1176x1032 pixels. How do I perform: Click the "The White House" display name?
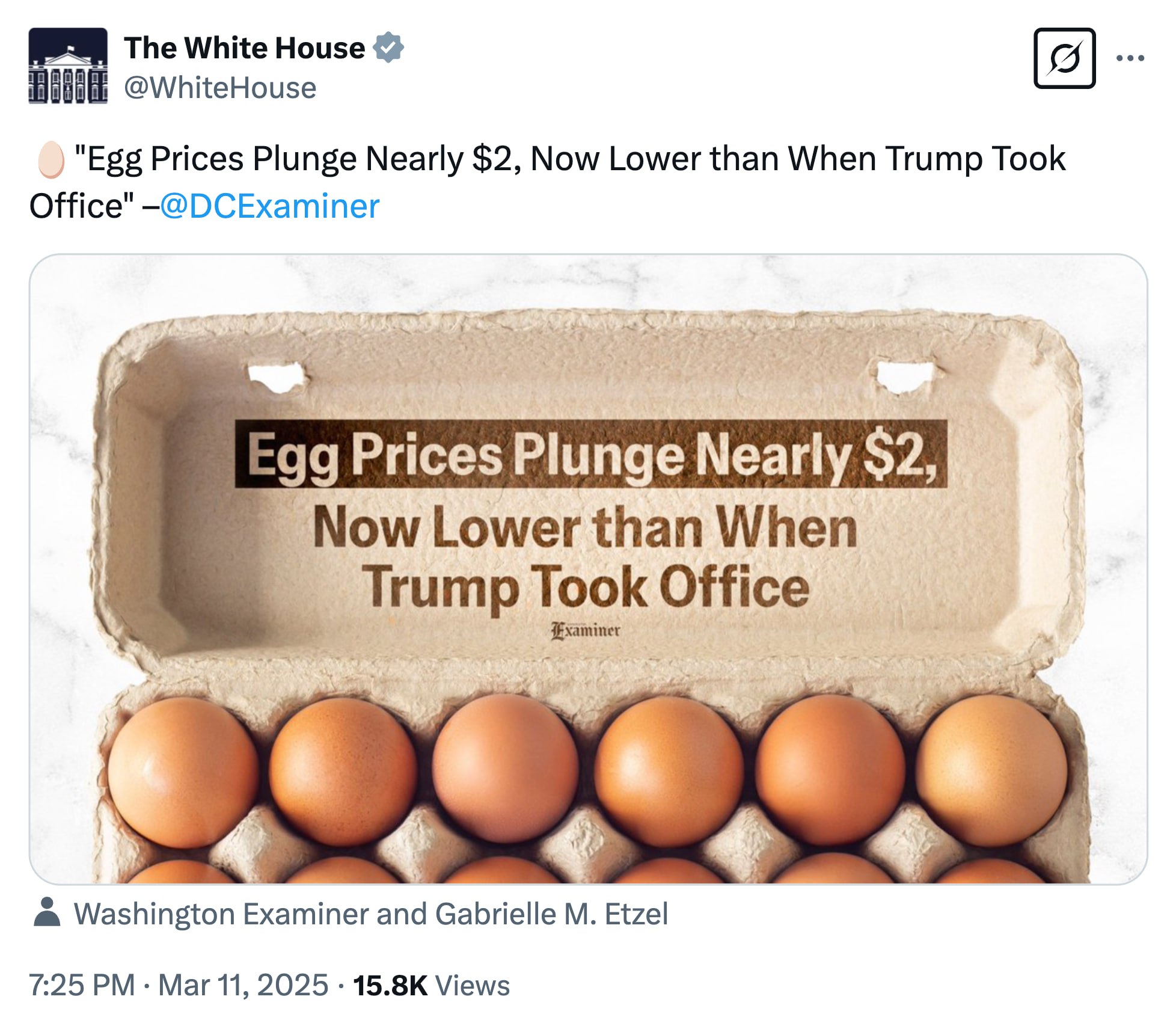[244, 48]
